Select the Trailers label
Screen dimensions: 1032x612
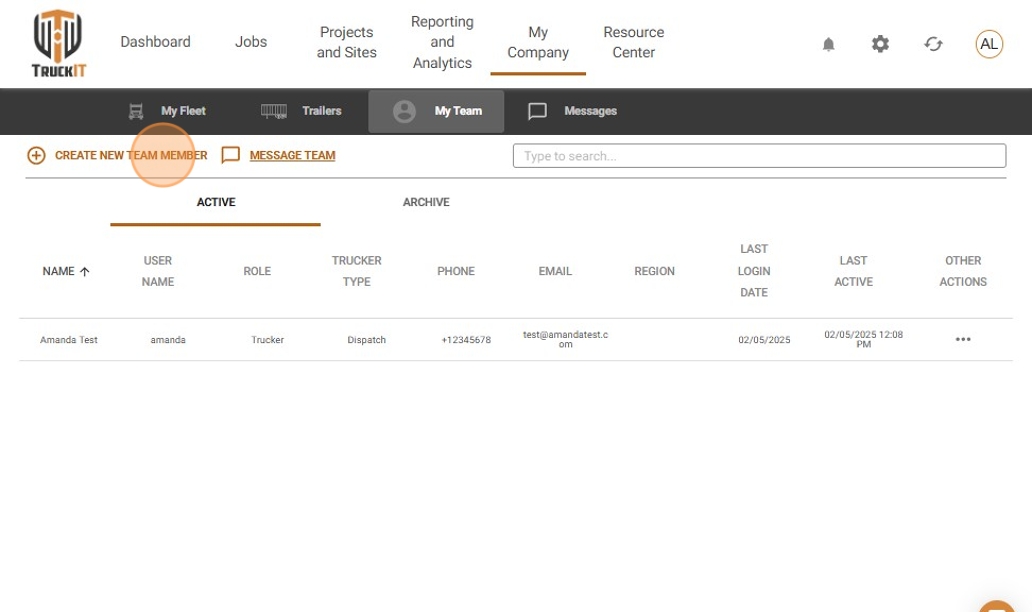322,111
